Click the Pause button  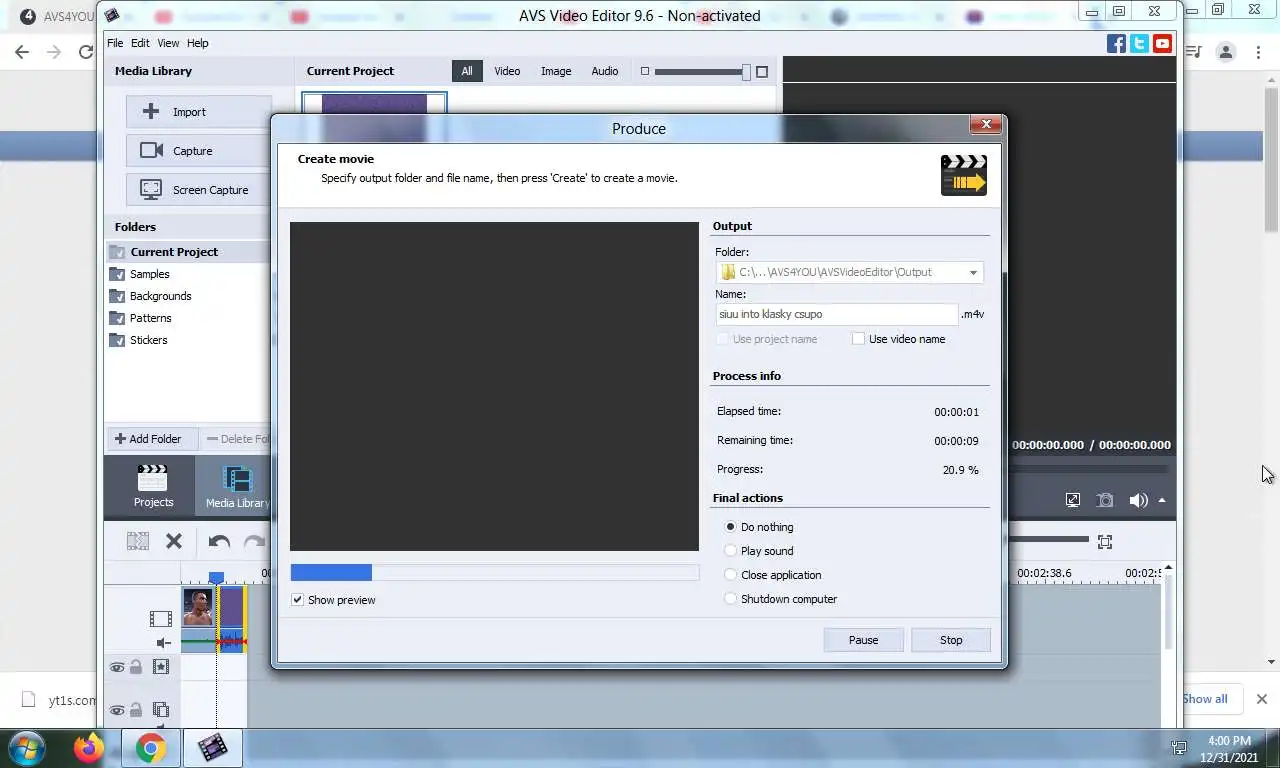863,640
